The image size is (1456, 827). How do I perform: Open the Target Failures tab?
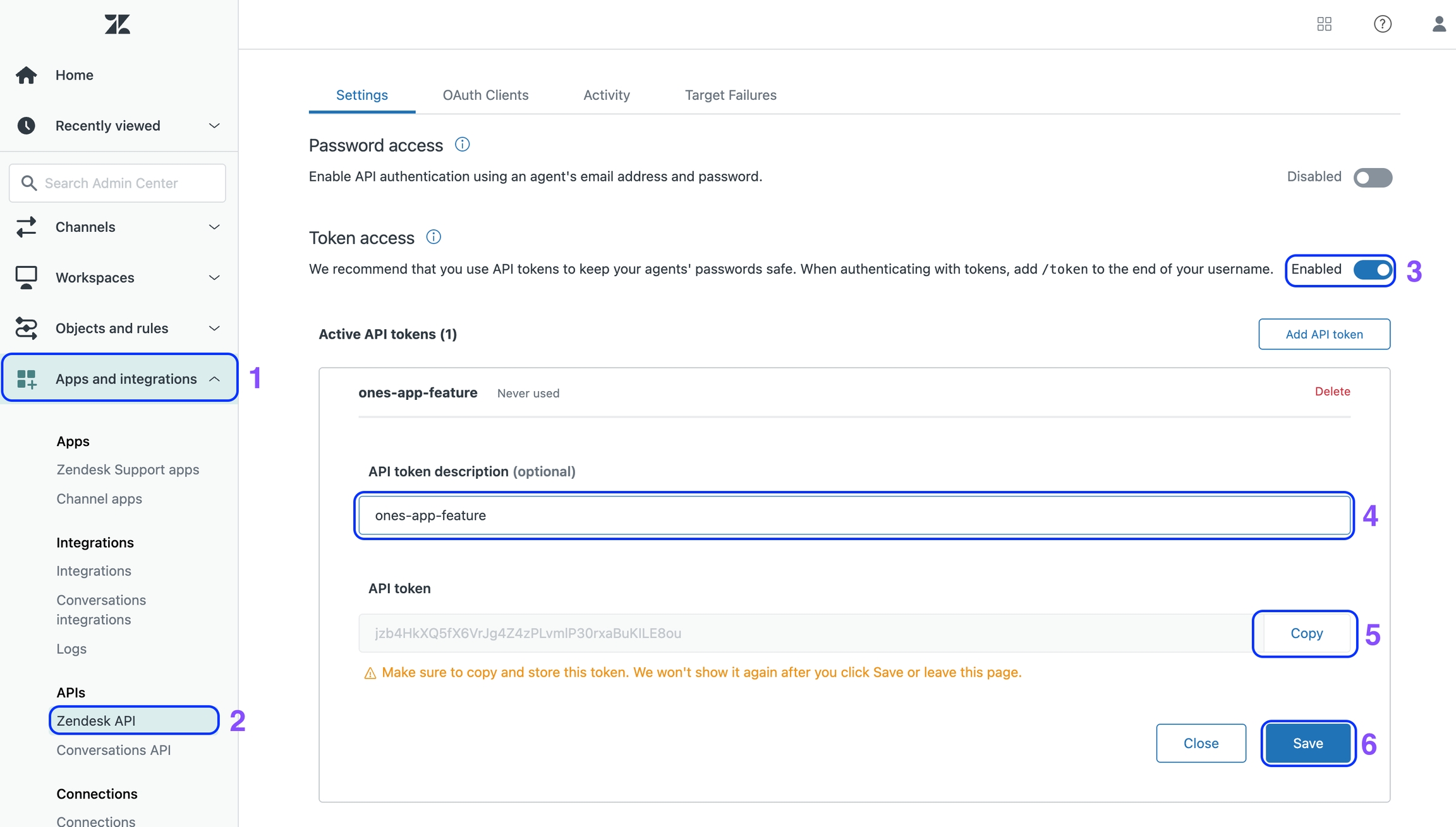pos(731,95)
